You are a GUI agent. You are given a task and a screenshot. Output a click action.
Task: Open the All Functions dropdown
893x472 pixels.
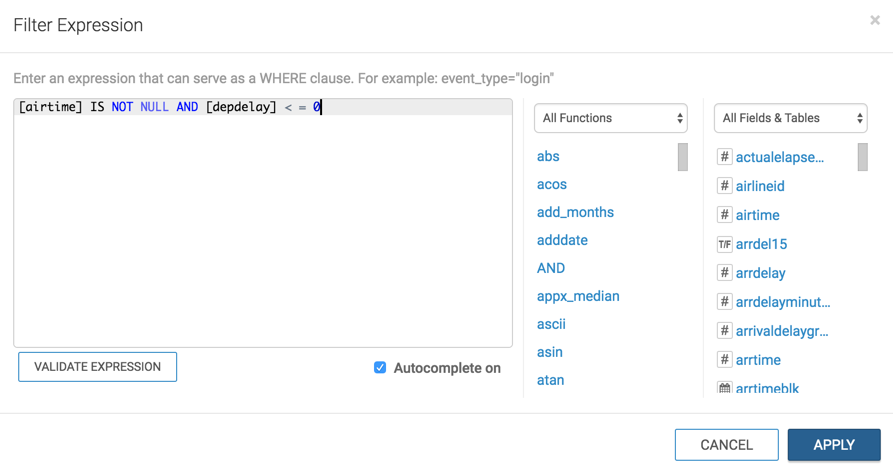tap(611, 118)
